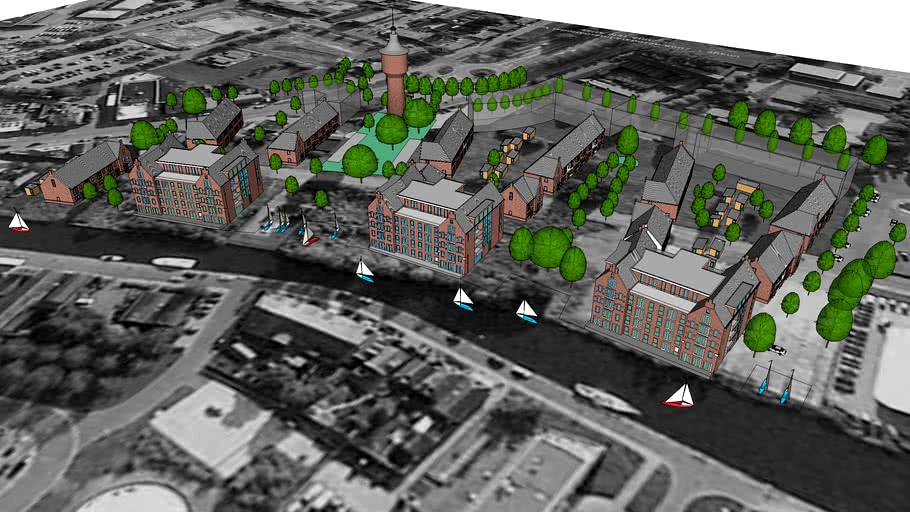Select the large tree at the tower base
This screenshot has width=910, height=512.
click(391, 130)
